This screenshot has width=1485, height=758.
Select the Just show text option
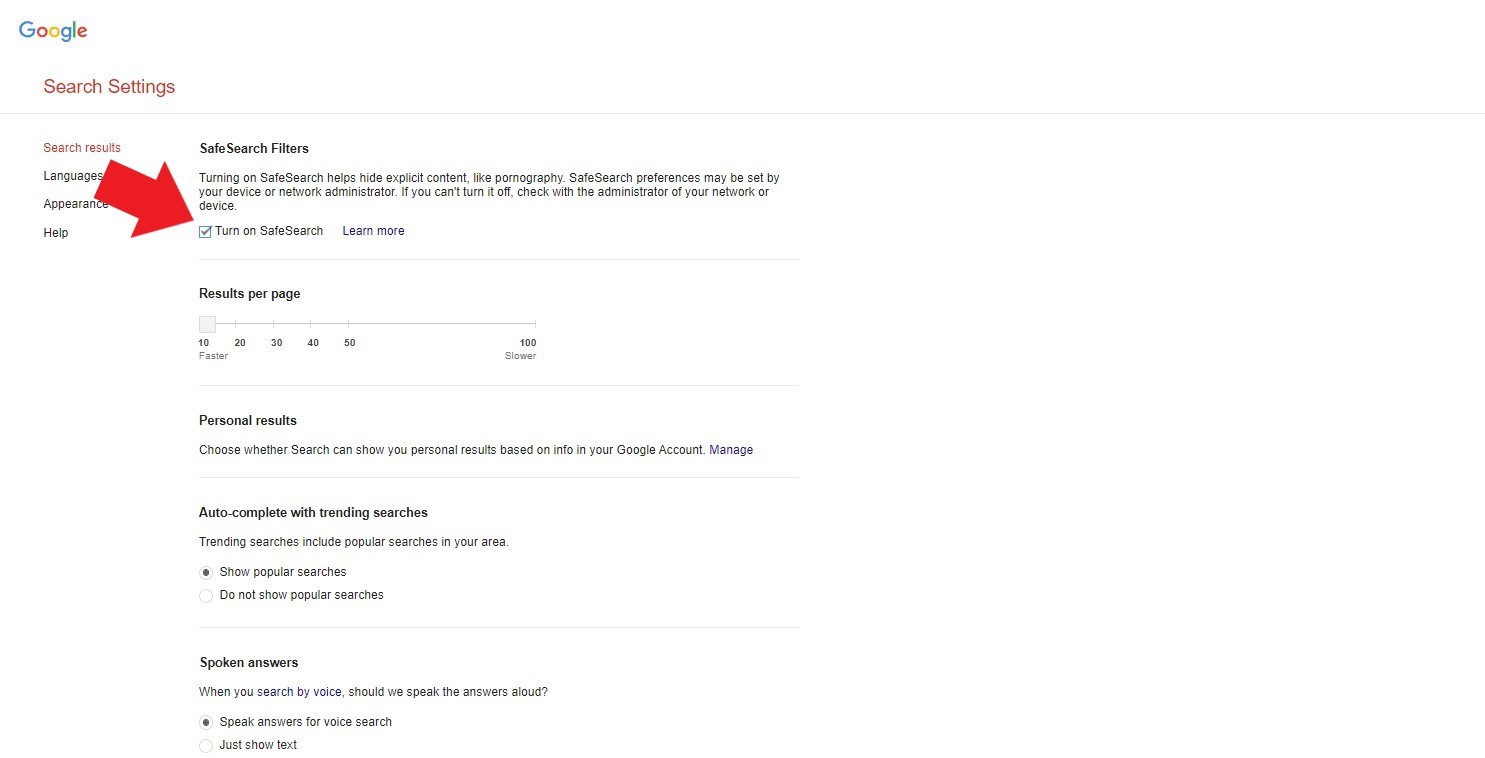coord(206,746)
